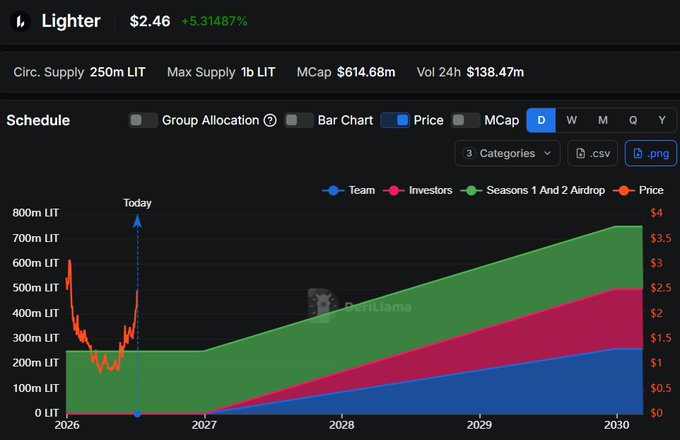
Task: Disable the Price switch
Action: 395,120
